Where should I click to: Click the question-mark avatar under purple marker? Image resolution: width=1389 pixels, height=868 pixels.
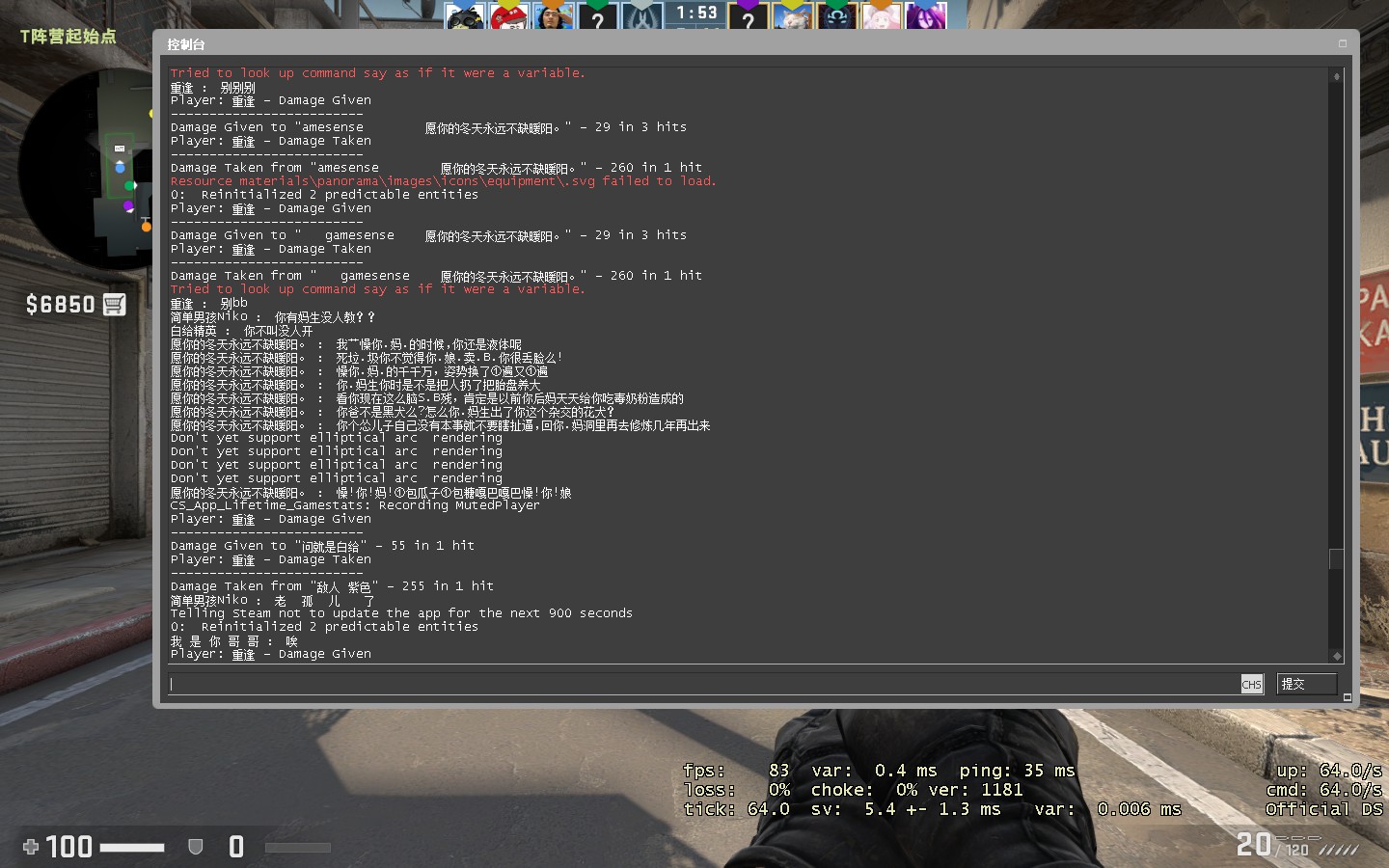(749, 15)
